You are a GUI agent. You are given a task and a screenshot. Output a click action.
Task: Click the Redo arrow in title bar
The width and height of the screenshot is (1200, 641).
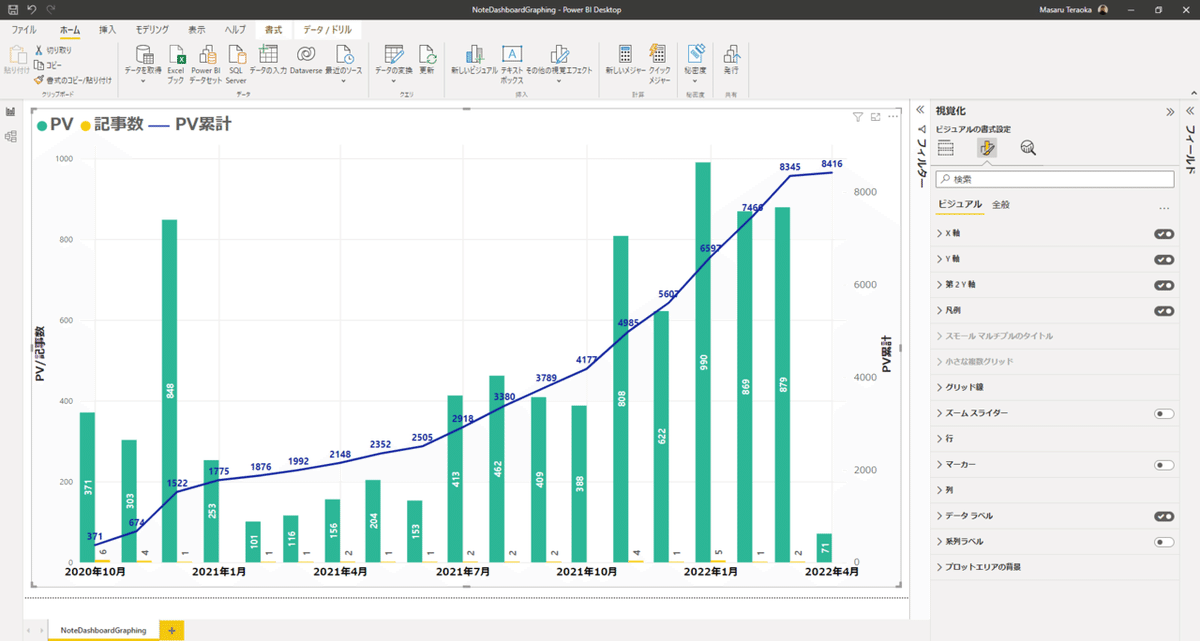click(x=51, y=9)
